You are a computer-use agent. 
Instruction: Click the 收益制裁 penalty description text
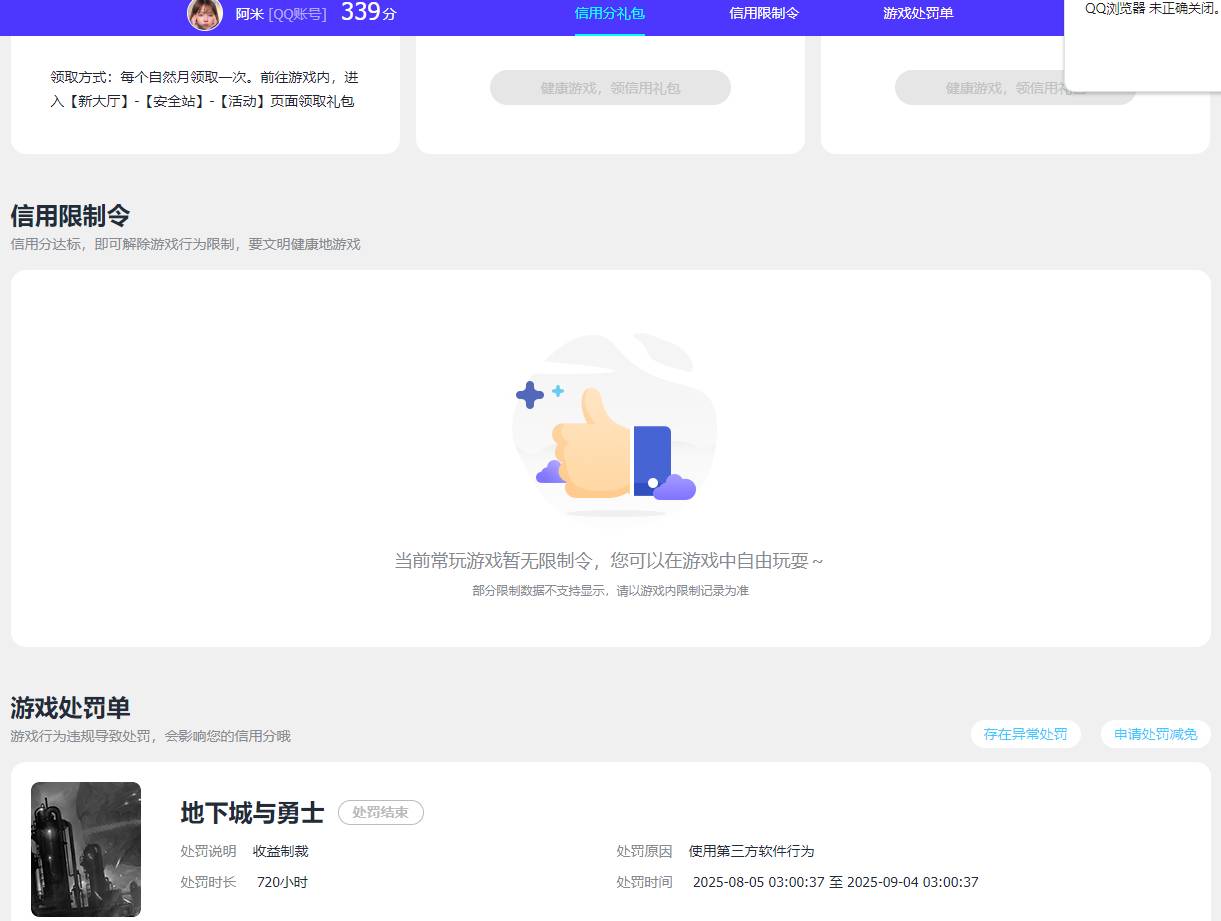pos(281,851)
